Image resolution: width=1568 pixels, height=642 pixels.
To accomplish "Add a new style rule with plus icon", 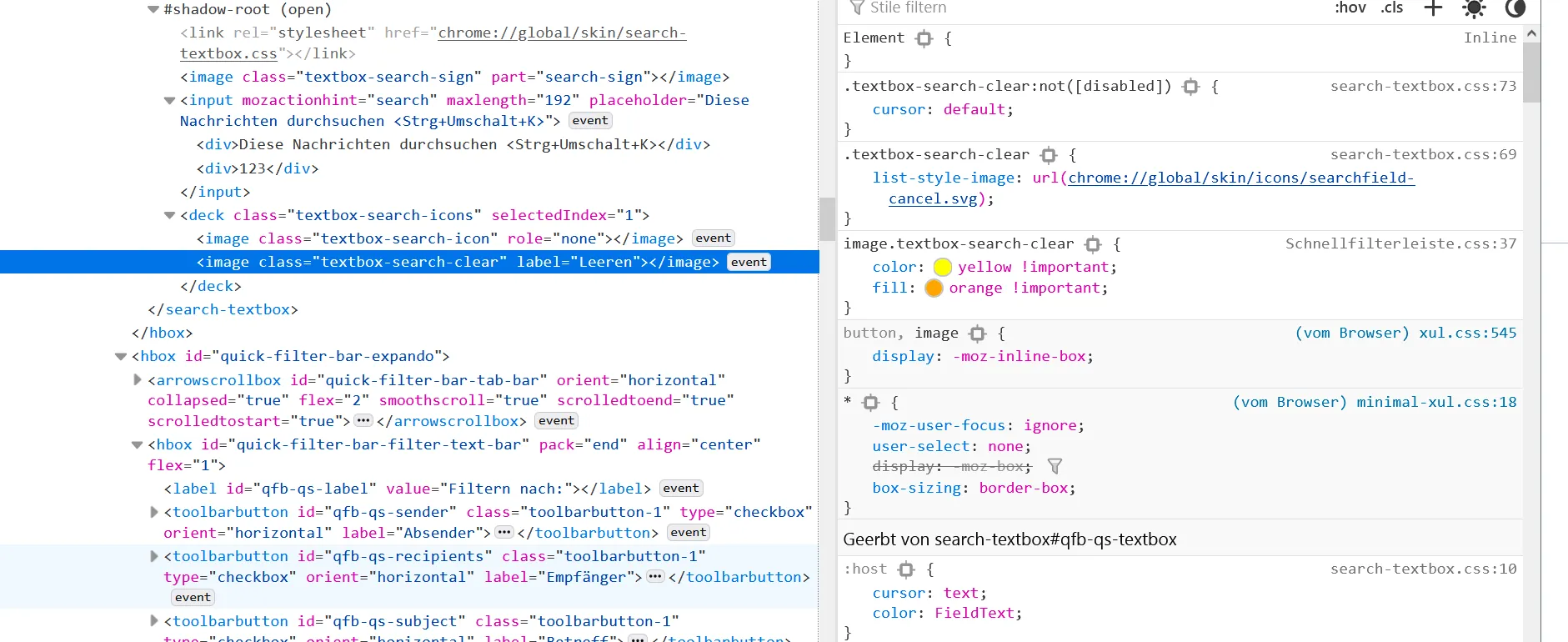I will (1433, 8).
